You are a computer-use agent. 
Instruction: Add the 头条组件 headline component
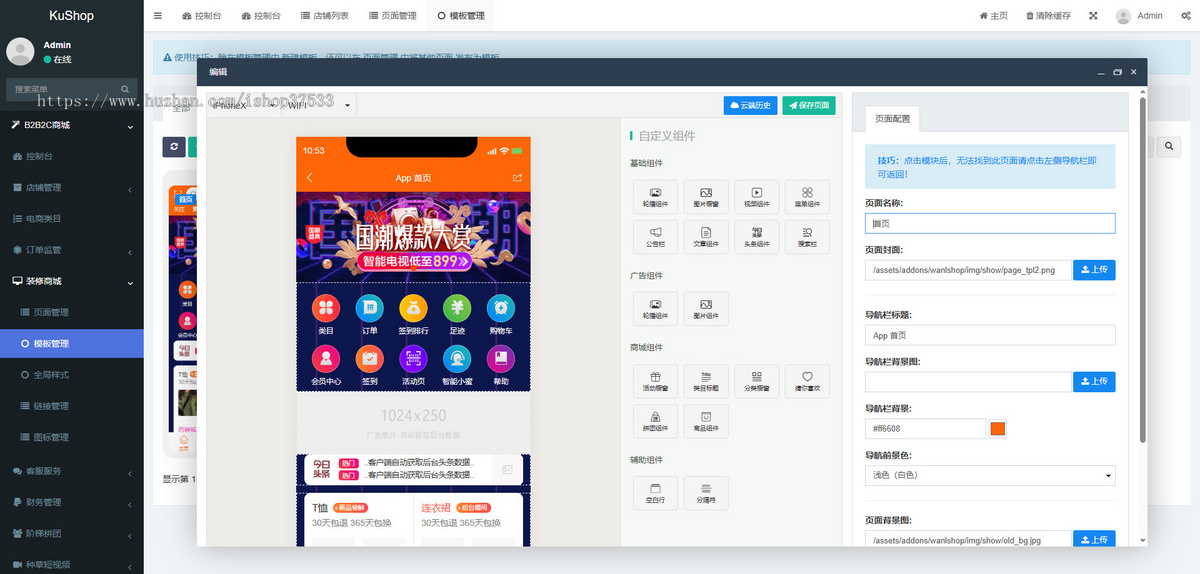click(757, 237)
